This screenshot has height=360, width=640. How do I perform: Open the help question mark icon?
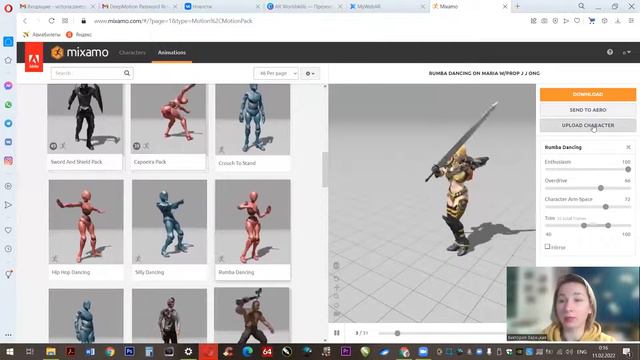point(610,52)
